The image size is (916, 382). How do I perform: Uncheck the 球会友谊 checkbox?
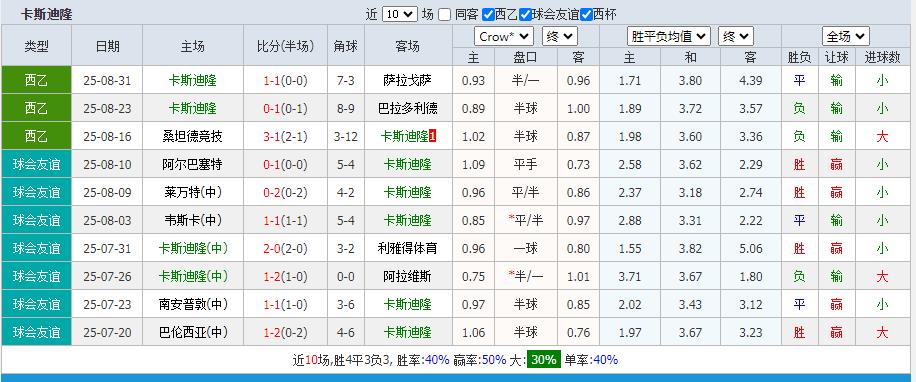[525, 15]
